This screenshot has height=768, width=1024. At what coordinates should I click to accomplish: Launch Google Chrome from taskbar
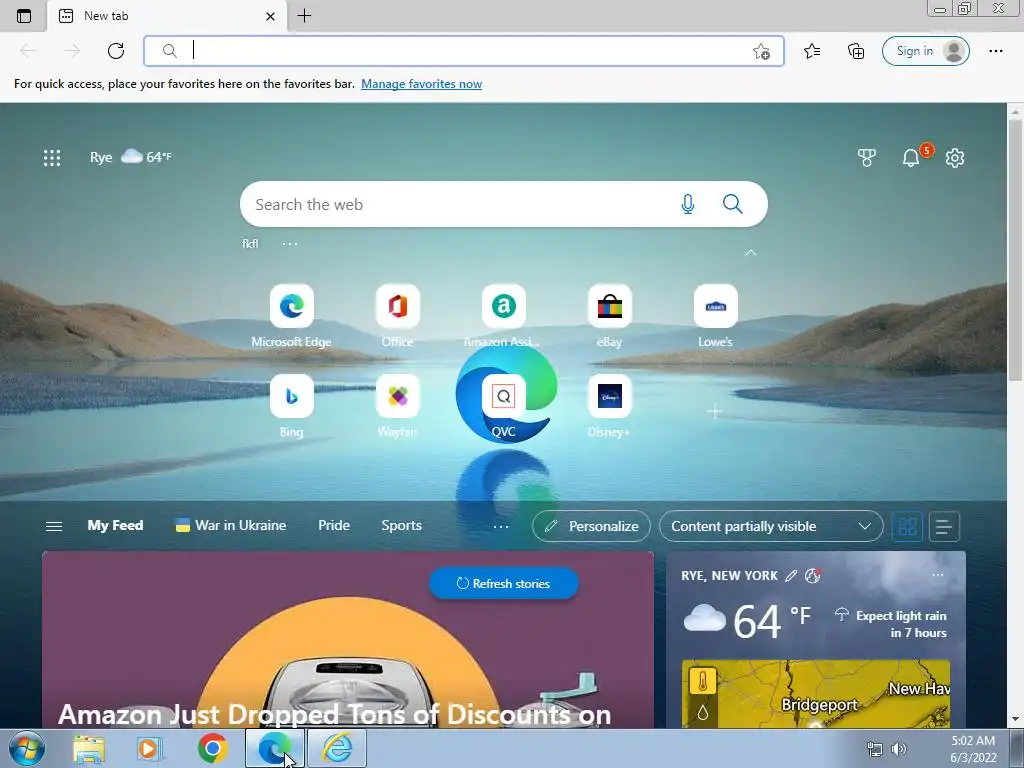coord(213,748)
